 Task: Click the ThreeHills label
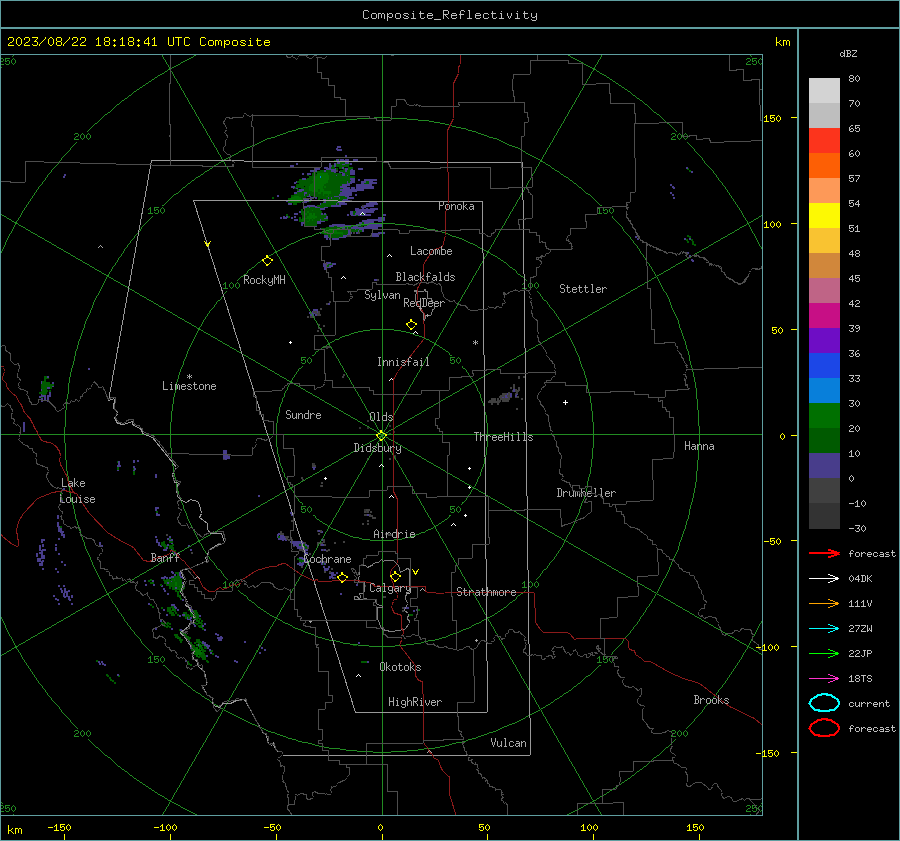coord(503,437)
